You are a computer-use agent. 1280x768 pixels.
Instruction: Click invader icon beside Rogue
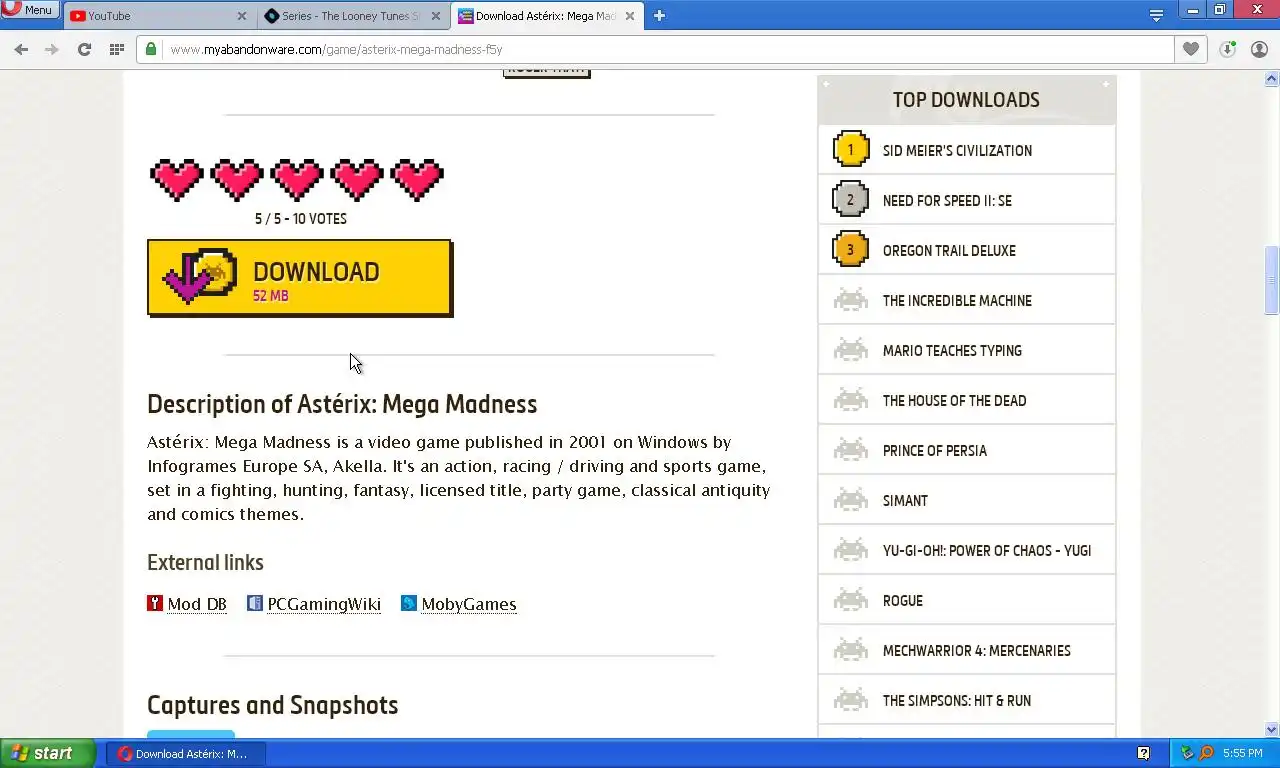click(851, 600)
